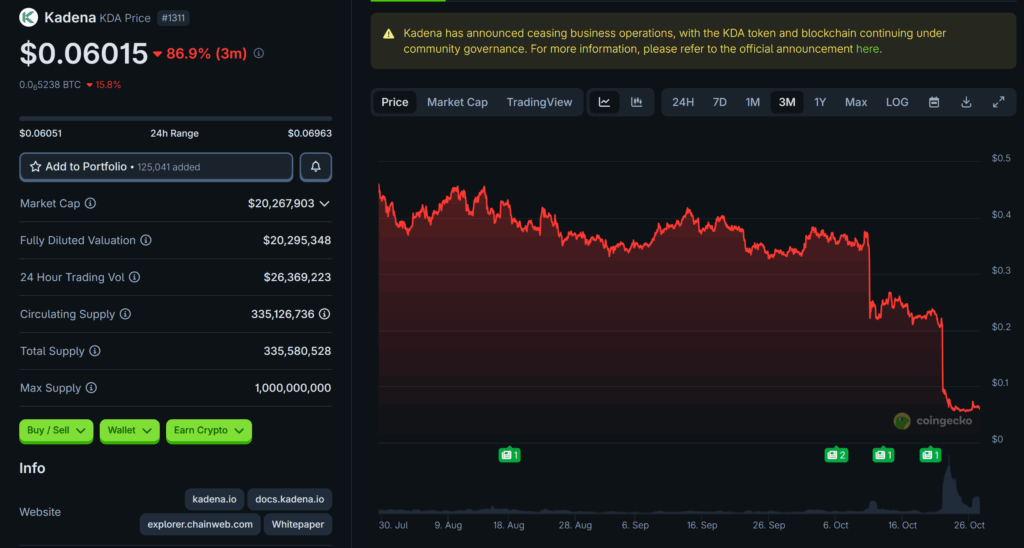Switch to the Market Cap chart tab
The width and height of the screenshot is (1024, 548).
[x=457, y=102]
